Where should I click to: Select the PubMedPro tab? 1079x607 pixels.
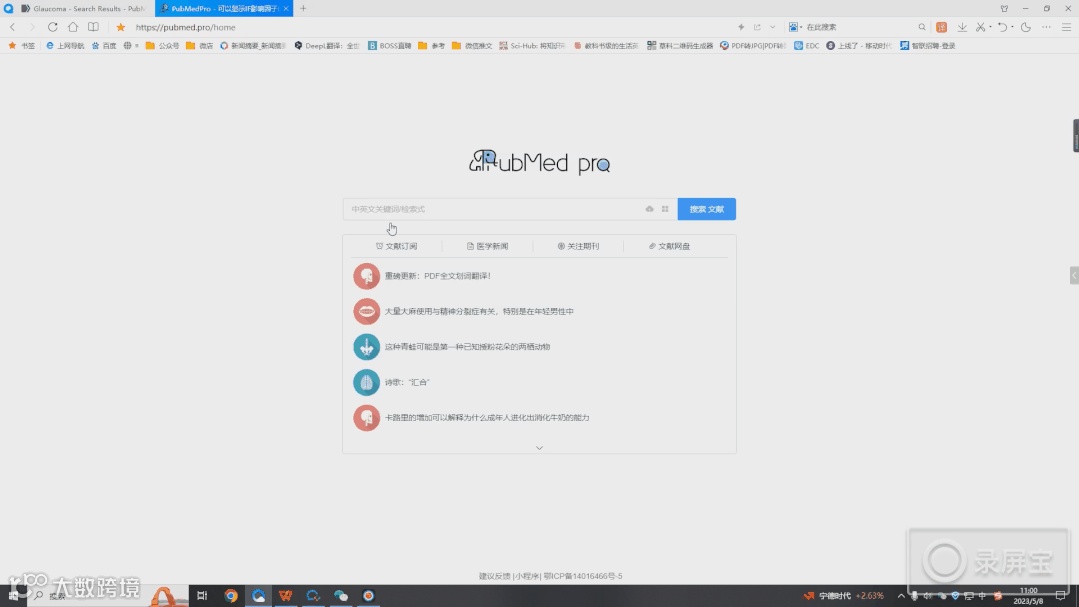[x=224, y=8]
